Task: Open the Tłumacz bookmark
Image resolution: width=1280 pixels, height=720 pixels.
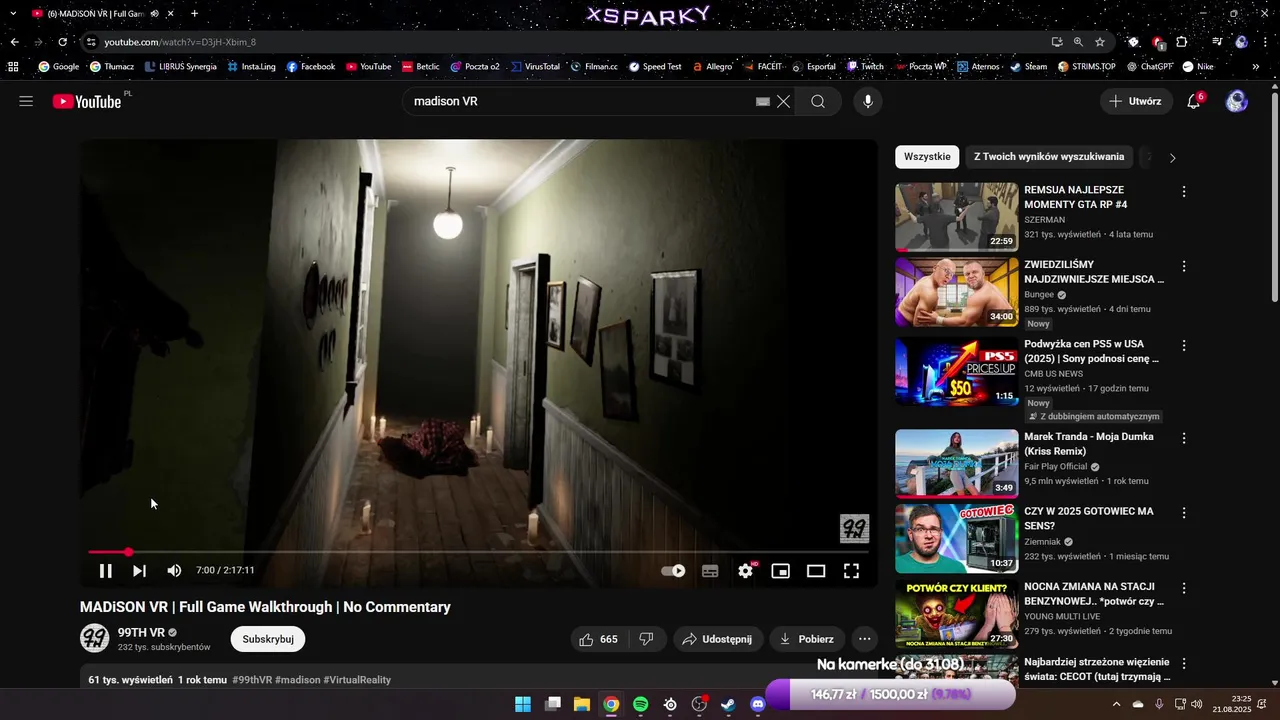Action: click(112, 67)
